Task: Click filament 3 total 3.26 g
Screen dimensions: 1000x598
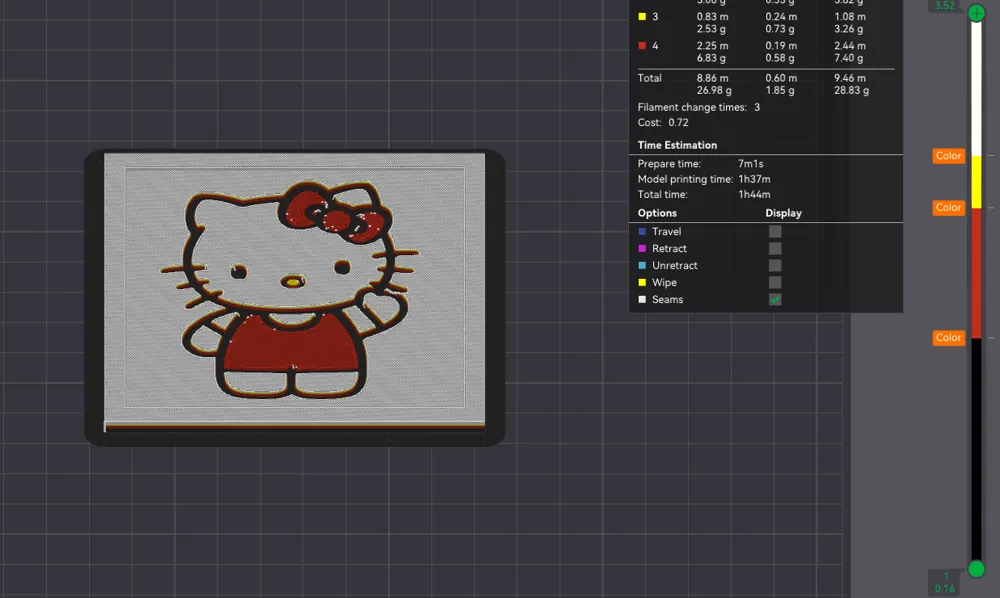Action: 849,29
